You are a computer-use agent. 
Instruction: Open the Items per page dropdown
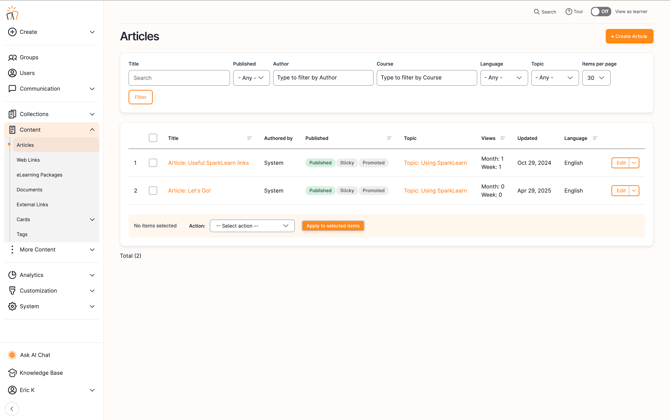(x=596, y=77)
